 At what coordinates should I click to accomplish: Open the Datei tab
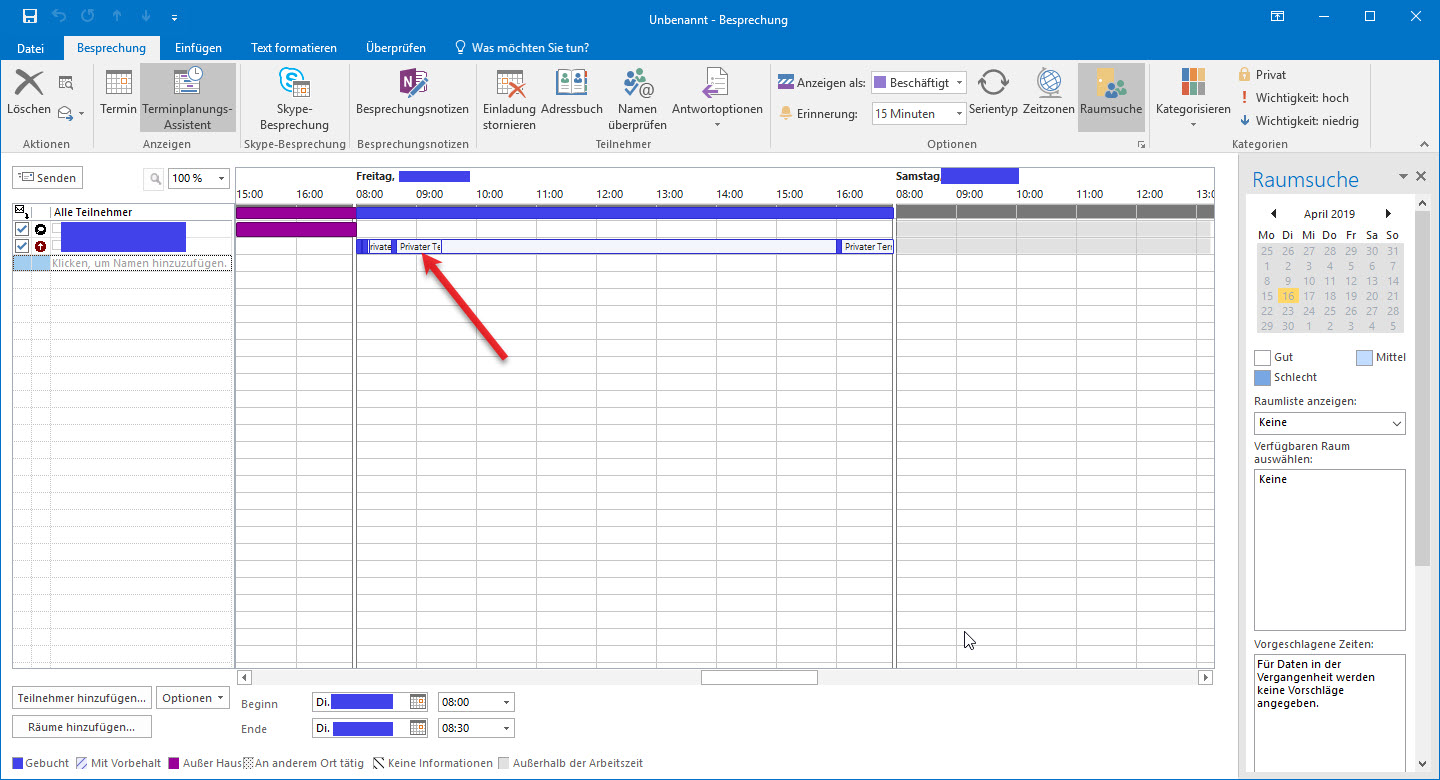pyautogui.click(x=31, y=47)
